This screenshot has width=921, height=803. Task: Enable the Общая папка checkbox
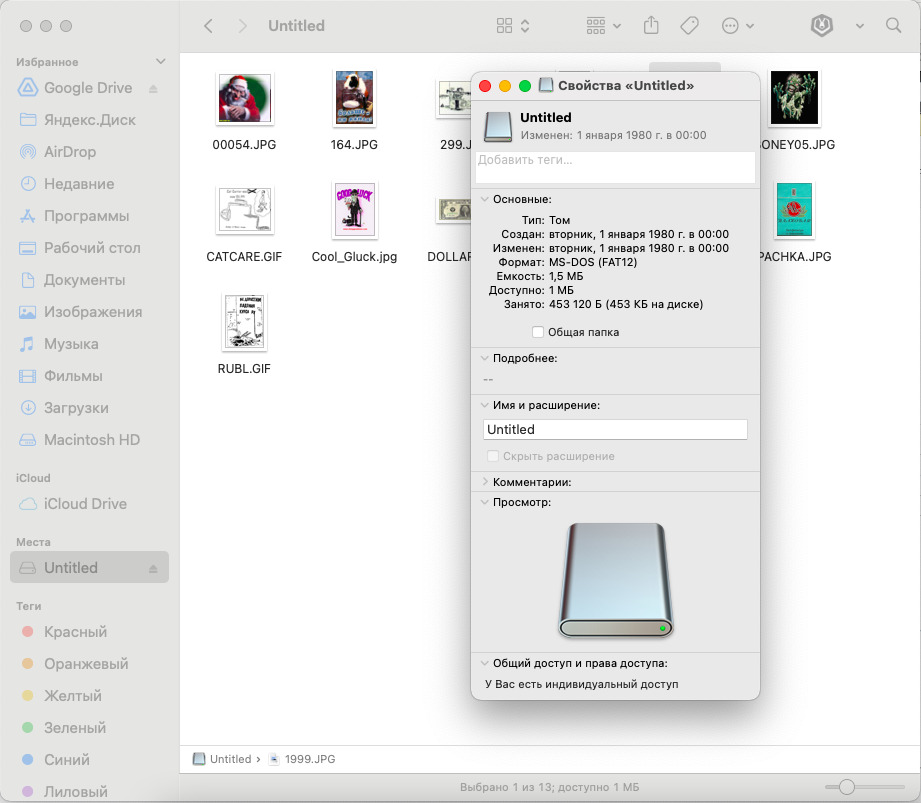point(538,332)
